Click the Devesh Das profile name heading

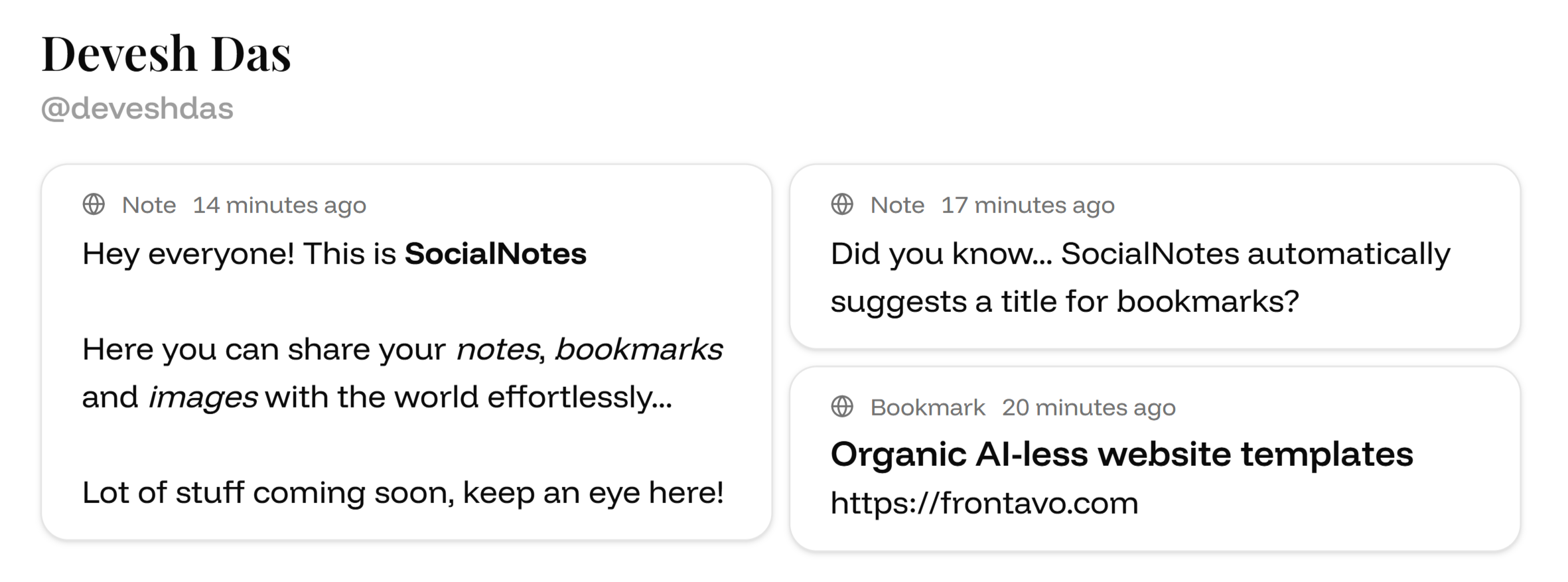(166, 54)
